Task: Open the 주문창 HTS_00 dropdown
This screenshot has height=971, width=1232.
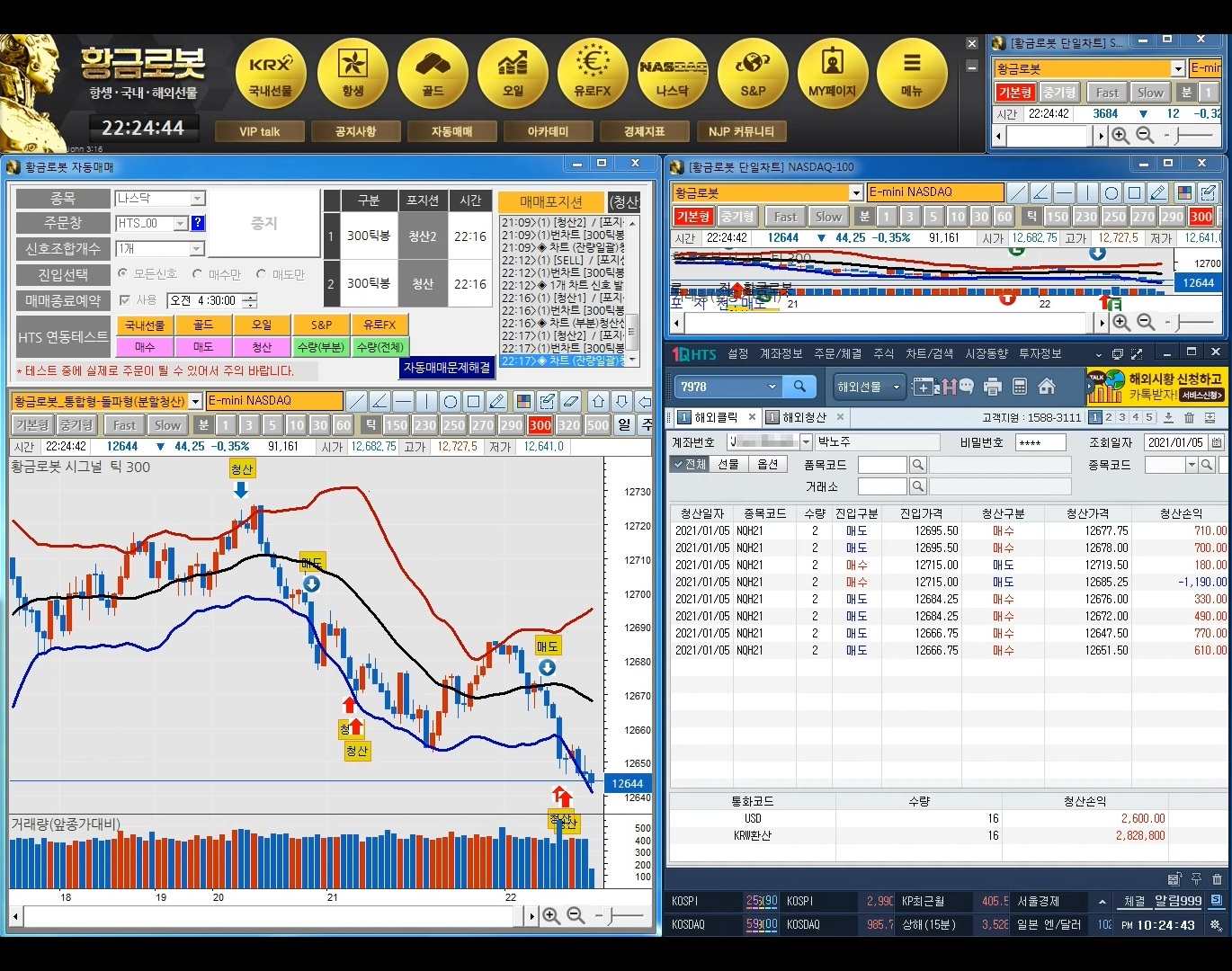Action: pyautogui.click(x=180, y=223)
